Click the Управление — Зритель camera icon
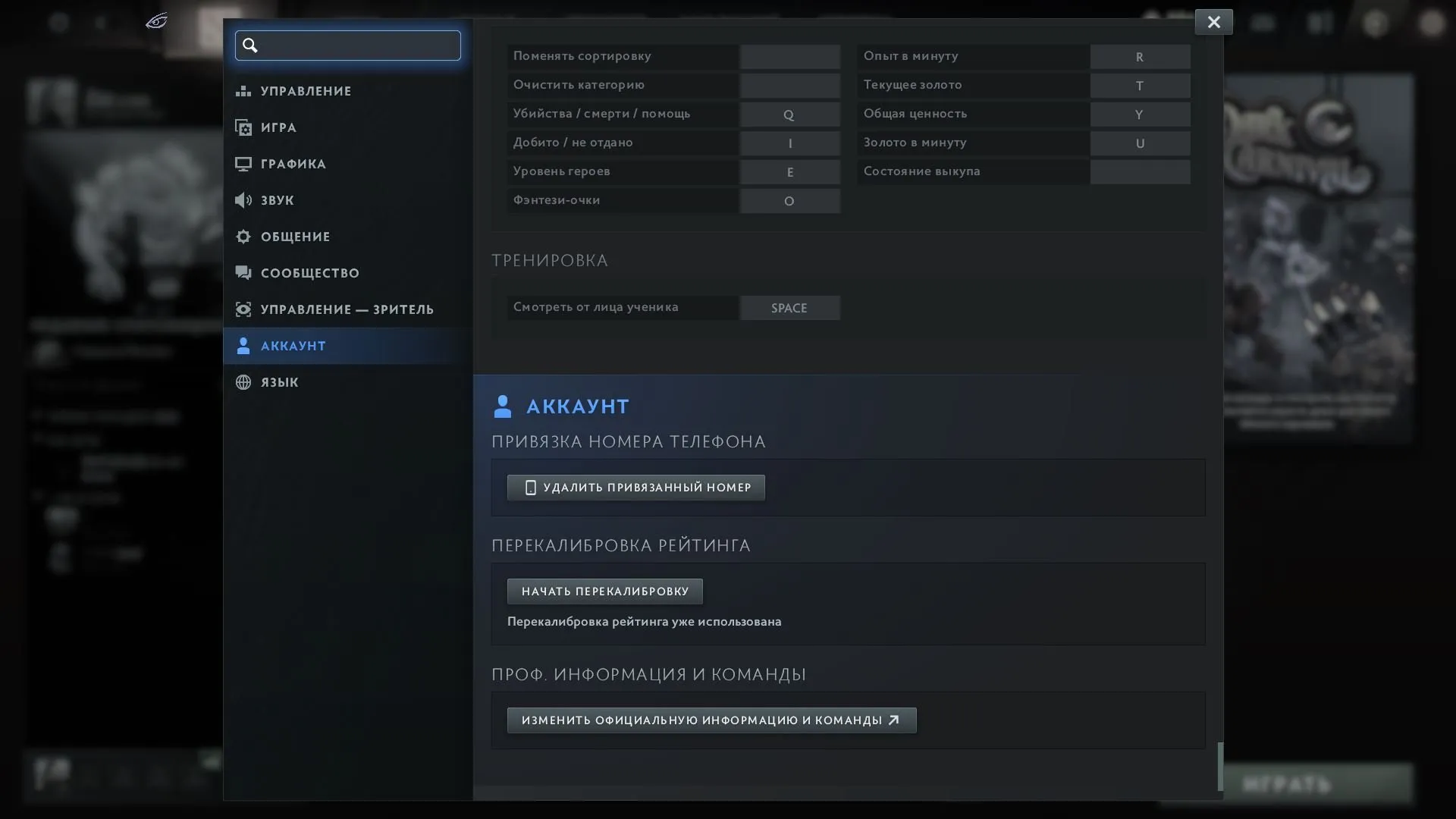 243,309
